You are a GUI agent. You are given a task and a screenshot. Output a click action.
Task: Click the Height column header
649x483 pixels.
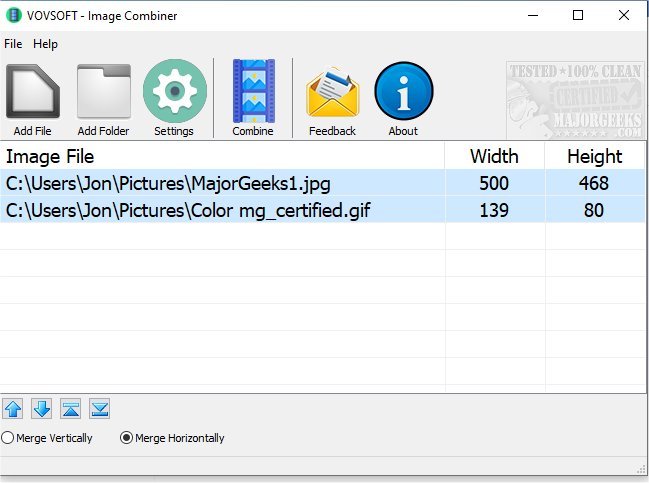[594, 156]
